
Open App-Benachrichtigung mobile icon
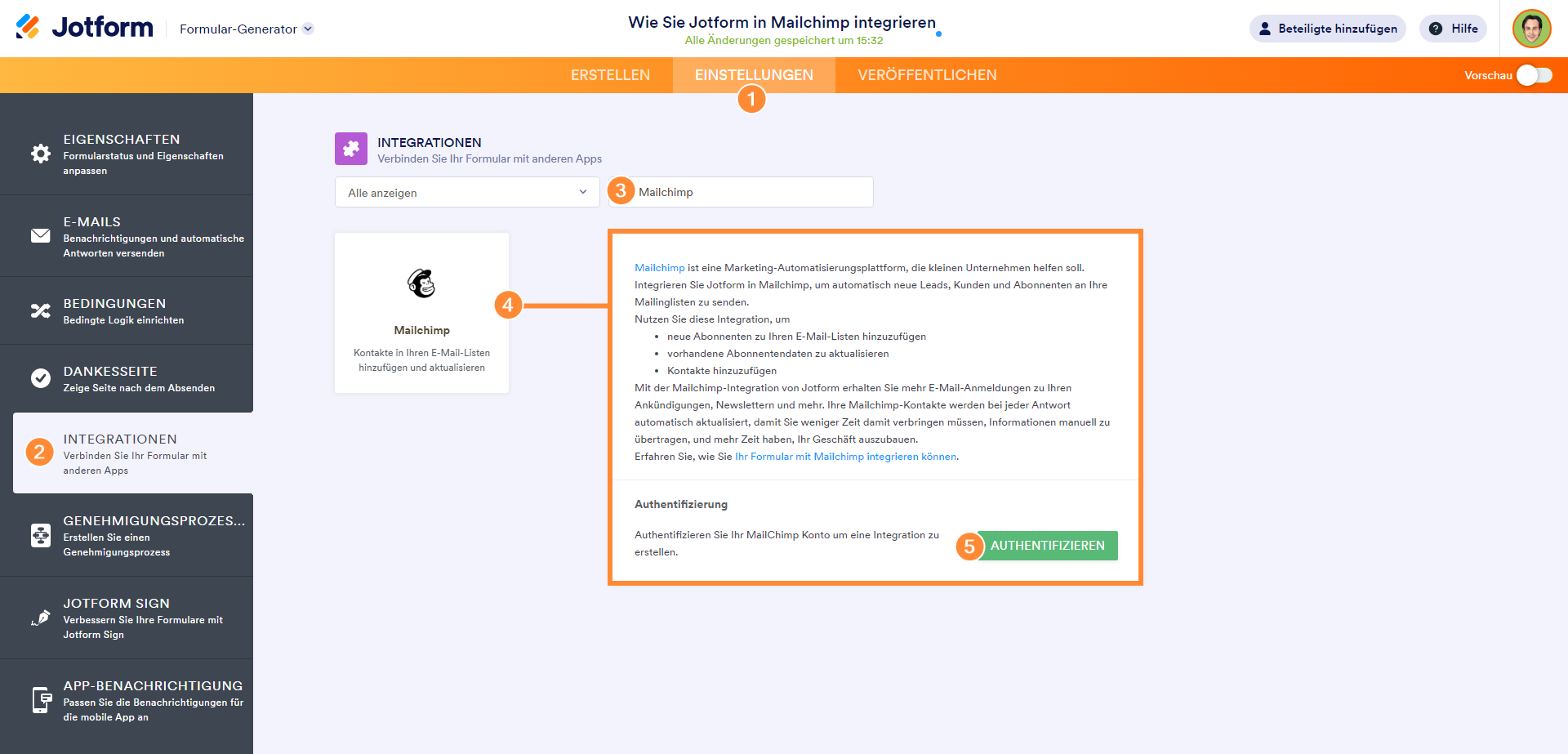click(x=41, y=700)
